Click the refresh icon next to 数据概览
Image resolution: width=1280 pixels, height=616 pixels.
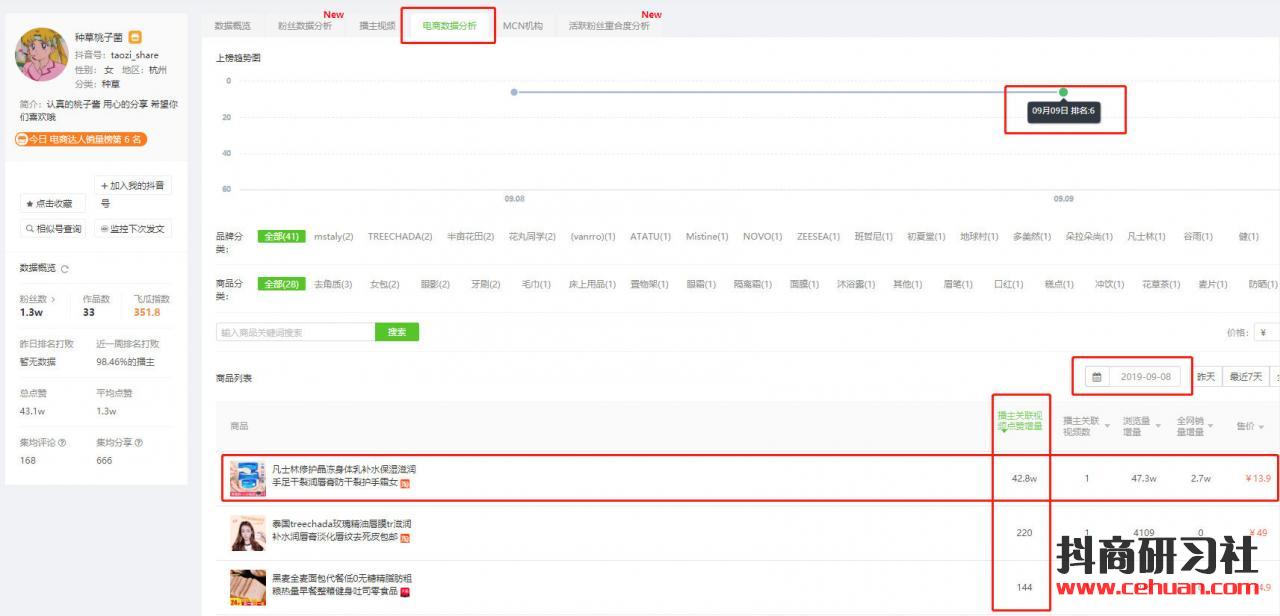[65, 269]
